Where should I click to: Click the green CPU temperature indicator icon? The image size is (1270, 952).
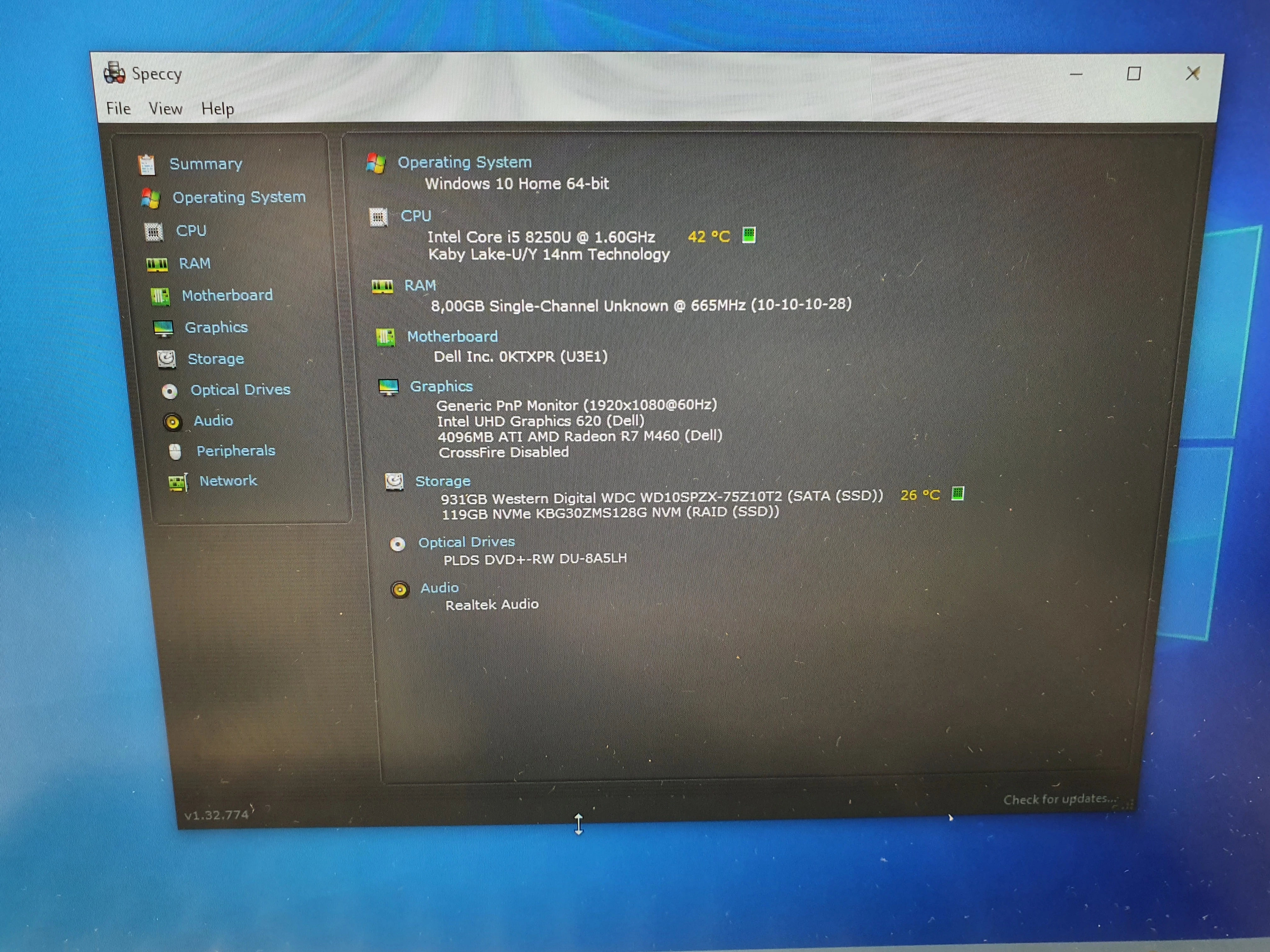coord(749,235)
